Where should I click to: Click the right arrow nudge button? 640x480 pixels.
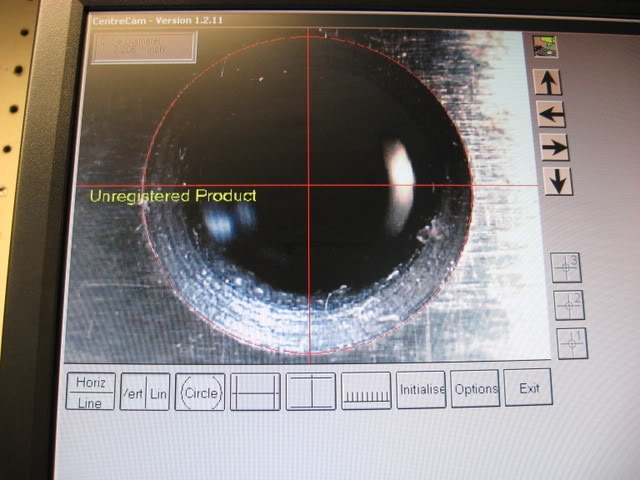[x=553, y=148]
